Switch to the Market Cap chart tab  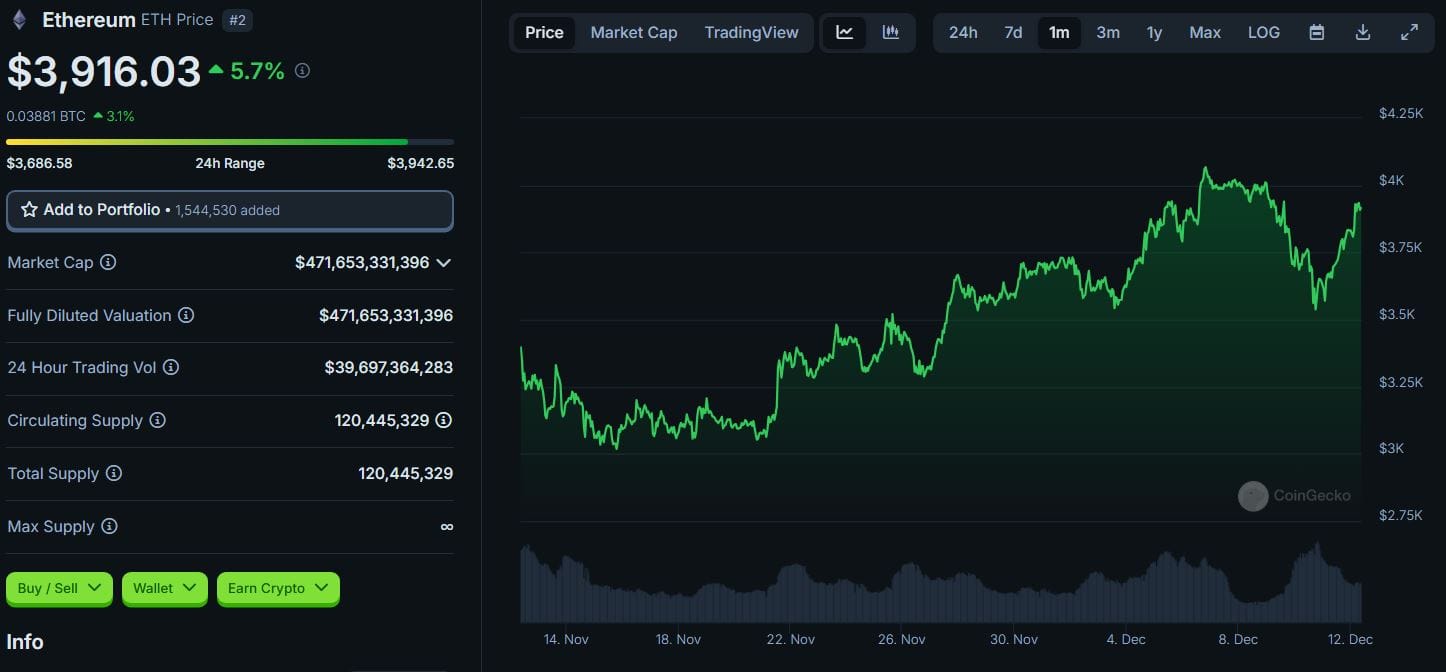tap(633, 32)
